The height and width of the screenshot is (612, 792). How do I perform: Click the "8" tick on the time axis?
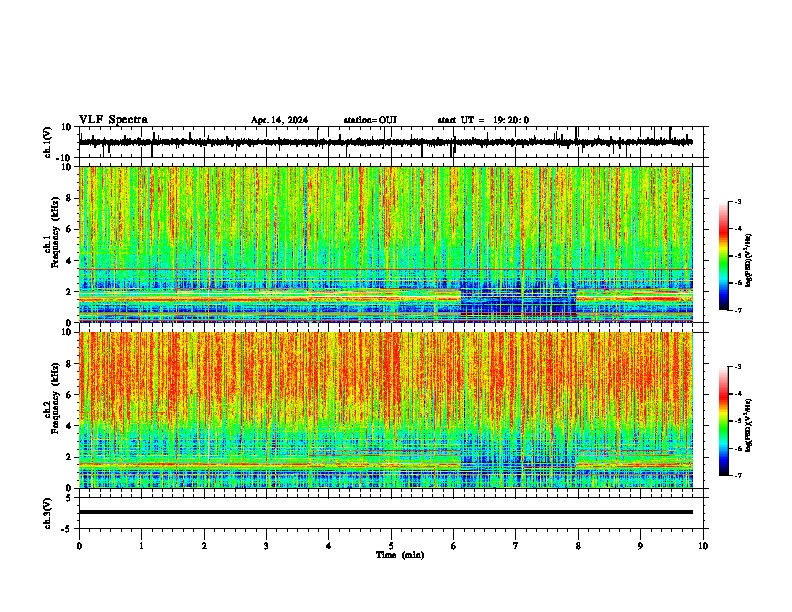click(x=578, y=546)
